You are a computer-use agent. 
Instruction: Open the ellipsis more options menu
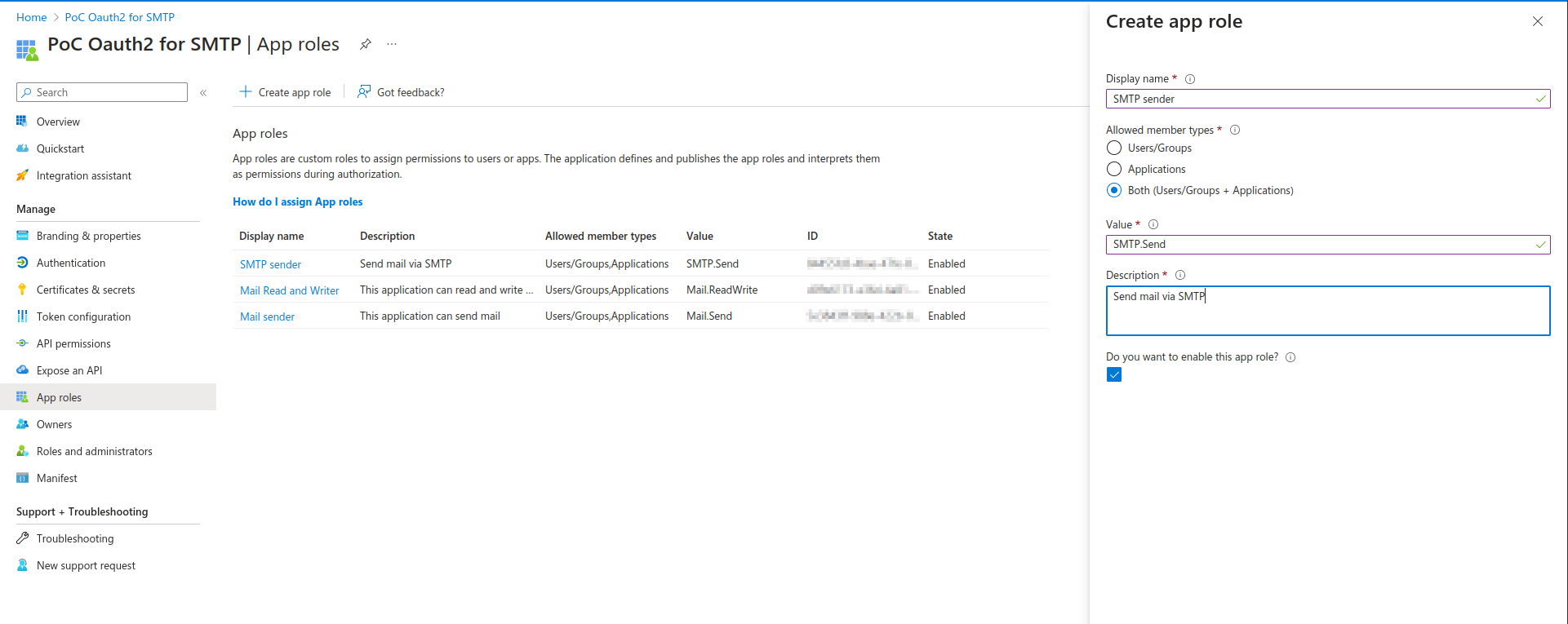pyautogui.click(x=392, y=44)
